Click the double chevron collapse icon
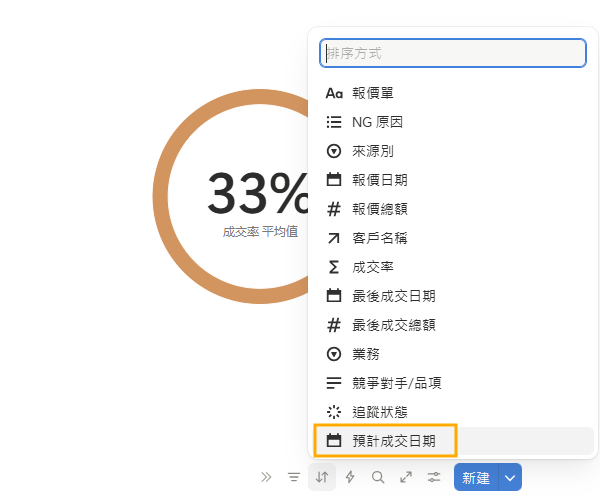This screenshot has height=504, width=600. click(266, 478)
